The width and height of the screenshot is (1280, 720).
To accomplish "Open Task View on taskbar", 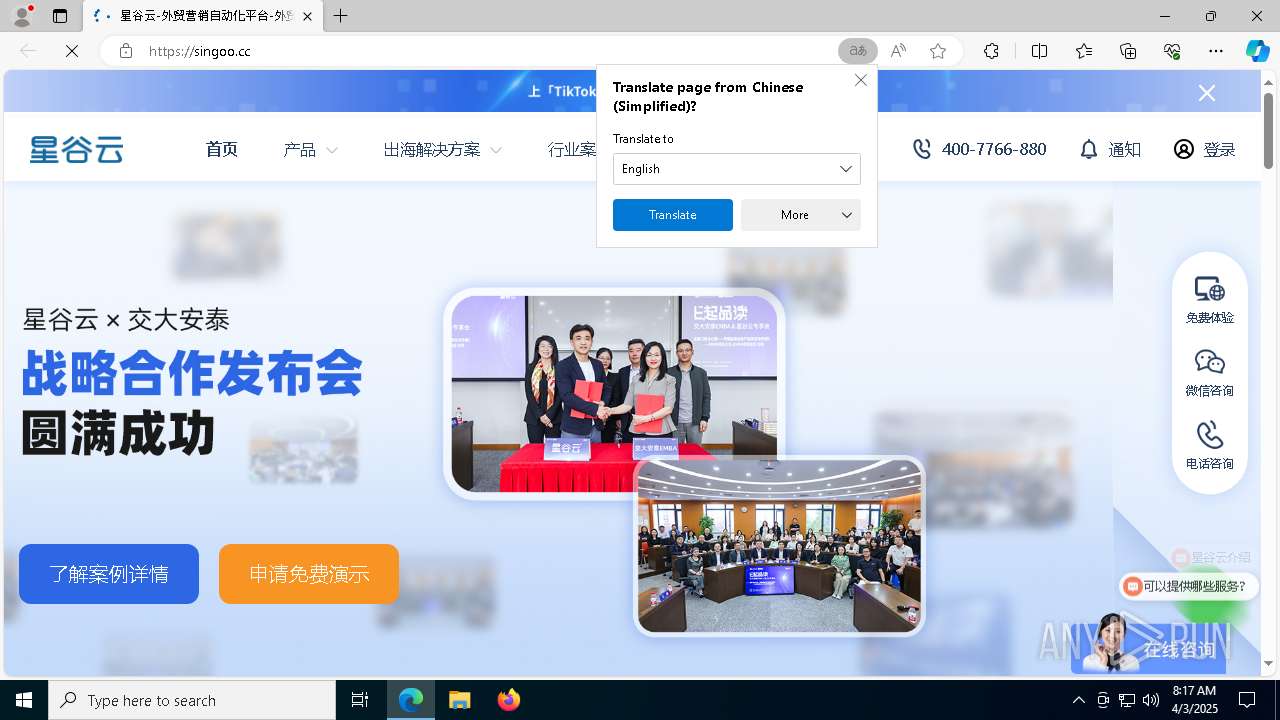I will [360, 700].
